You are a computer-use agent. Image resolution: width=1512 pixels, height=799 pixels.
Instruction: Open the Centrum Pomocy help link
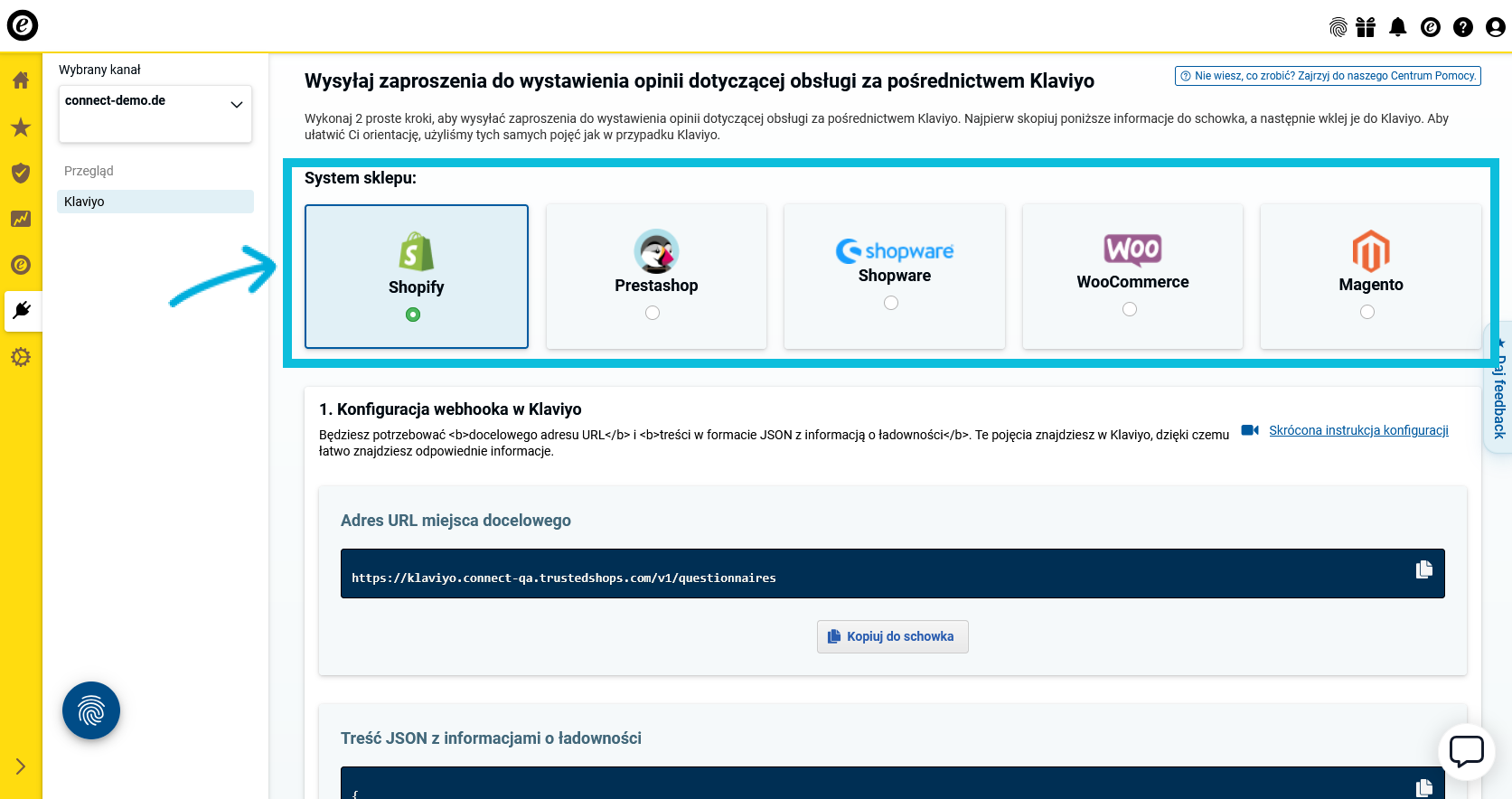[1328, 76]
